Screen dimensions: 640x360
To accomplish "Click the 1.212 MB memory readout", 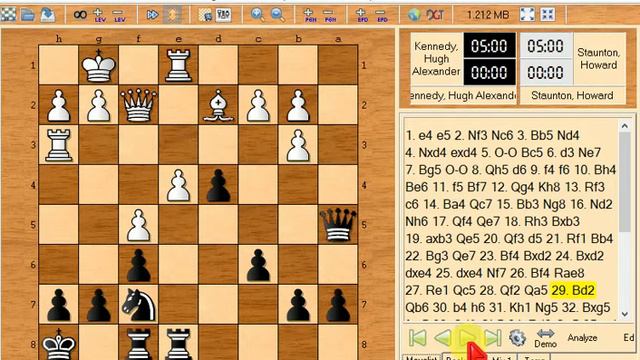I will [x=487, y=15].
